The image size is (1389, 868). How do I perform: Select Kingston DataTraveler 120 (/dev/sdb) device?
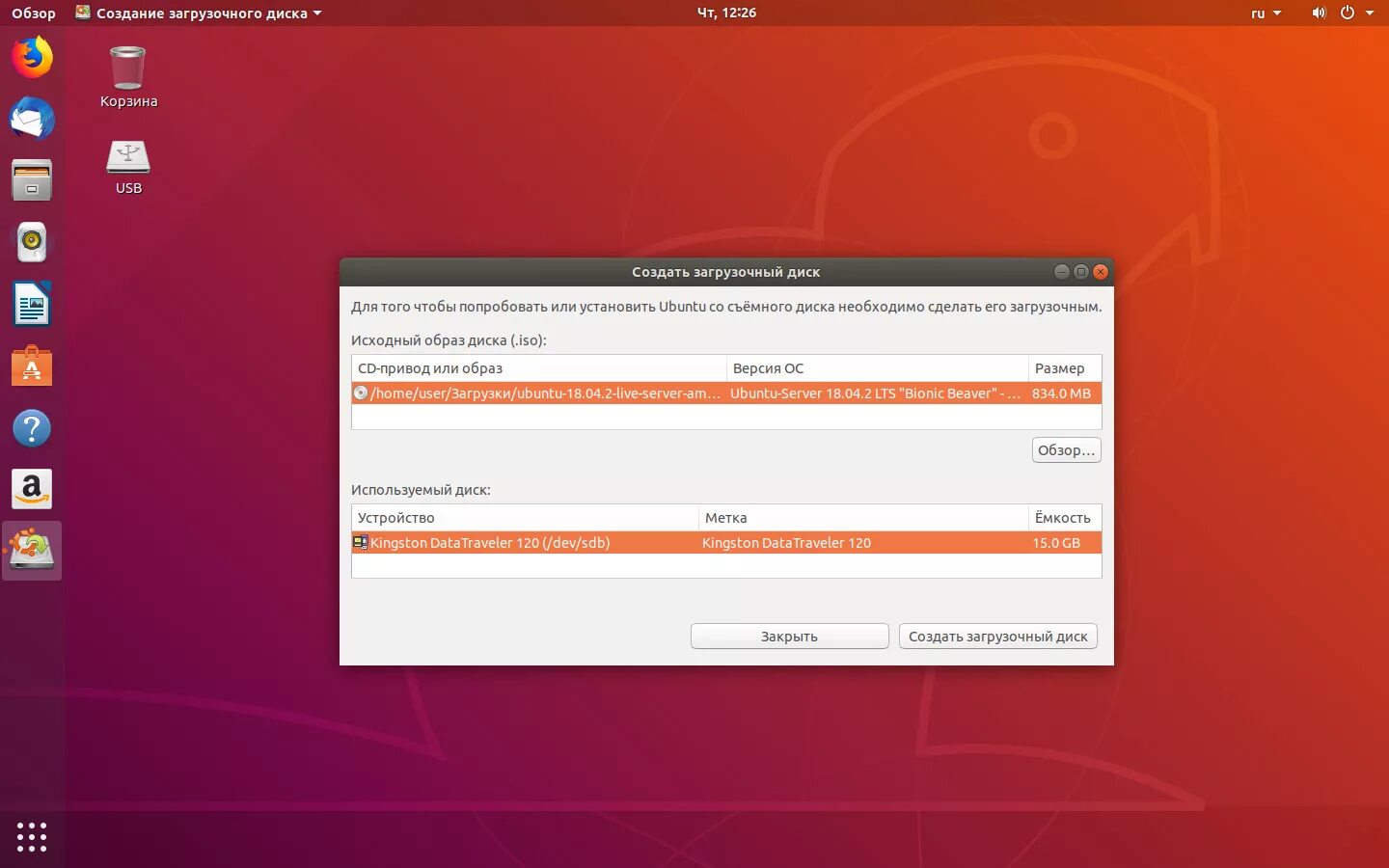pyautogui.click(x=490, y=543)
